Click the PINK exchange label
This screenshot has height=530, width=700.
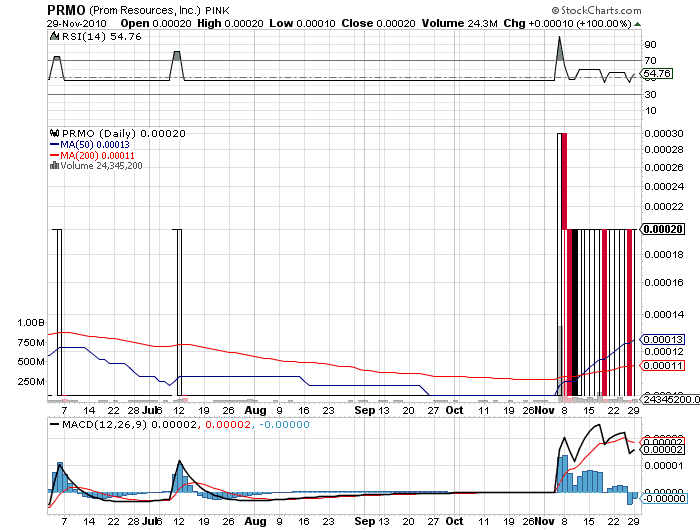[217, 10]
